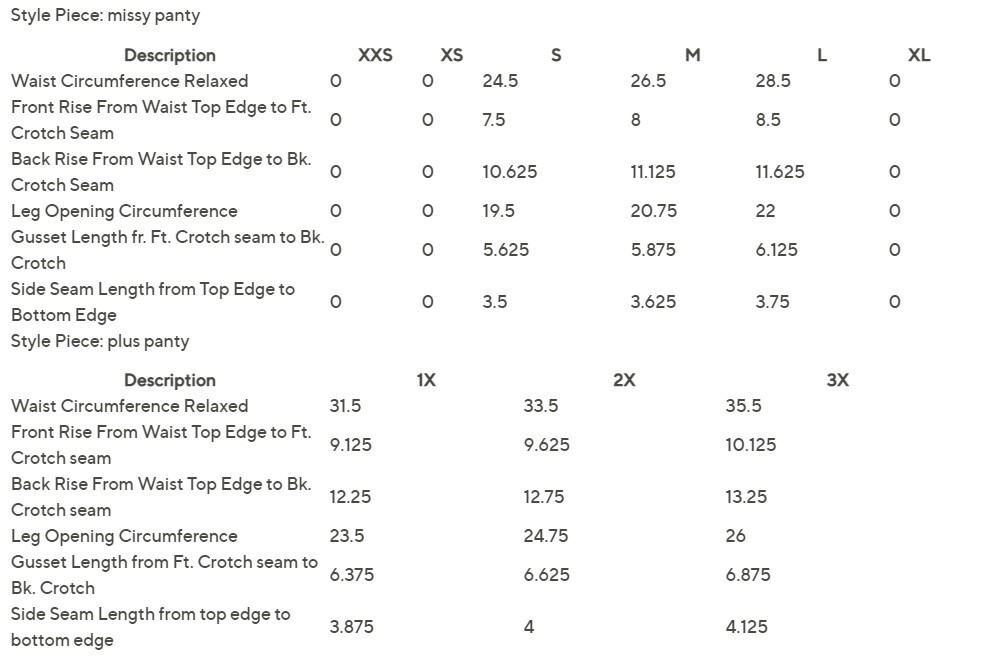Select the missy Waist Circumference Relaxed row label
The image size is (992, 661).
130,81
